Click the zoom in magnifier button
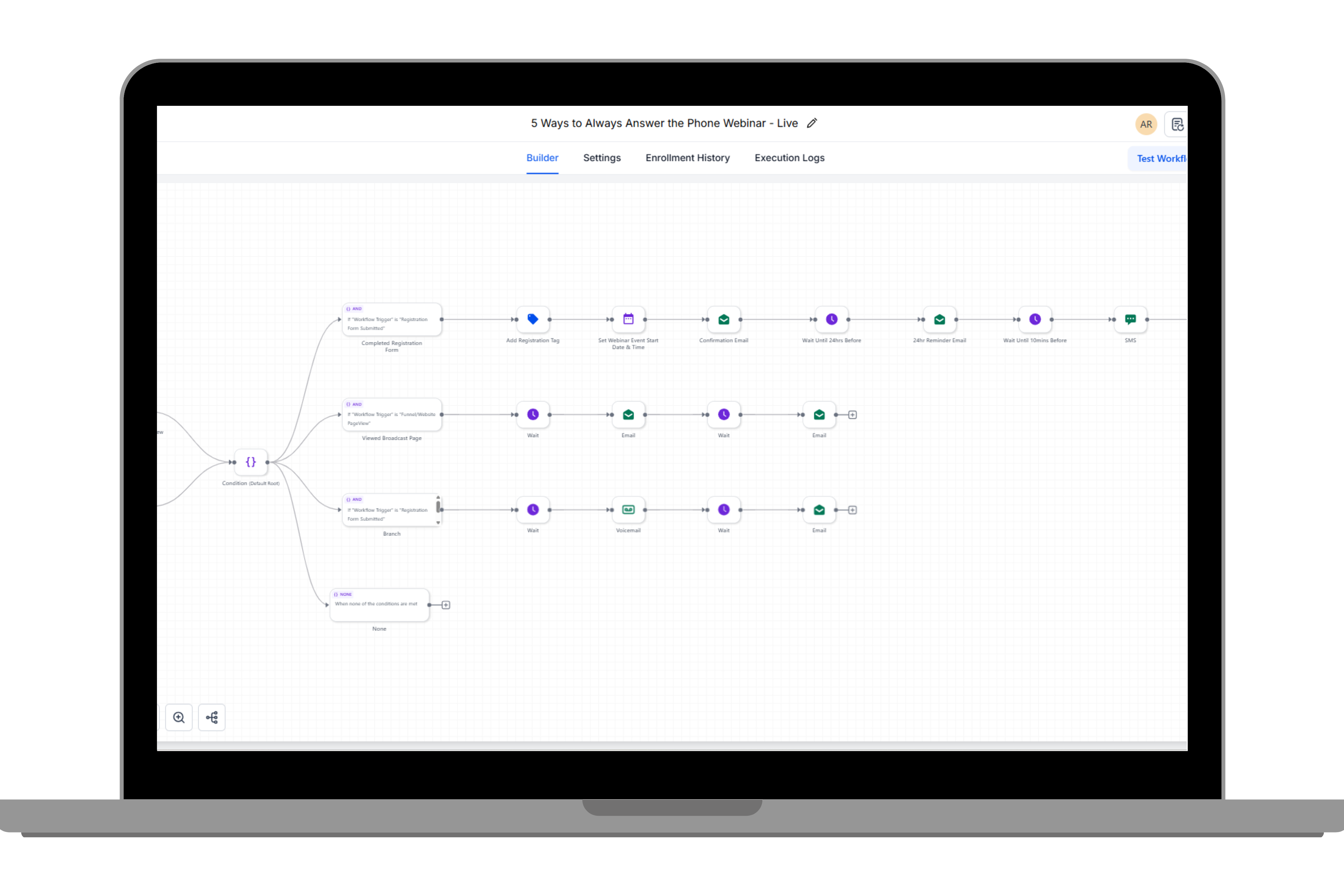The width and height of the screenshot is (1344, 896). 179,717
